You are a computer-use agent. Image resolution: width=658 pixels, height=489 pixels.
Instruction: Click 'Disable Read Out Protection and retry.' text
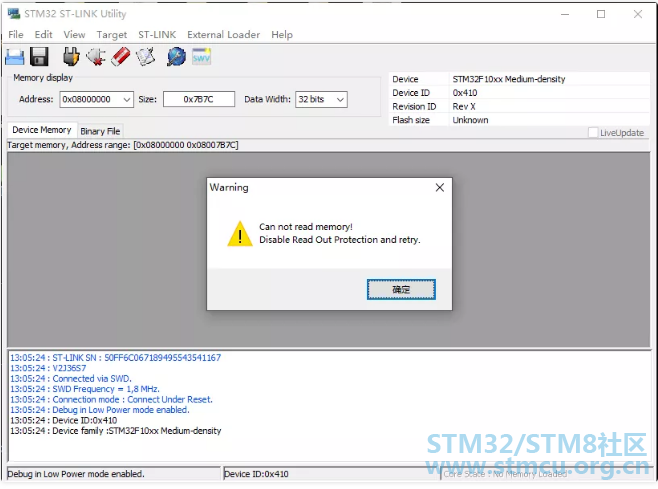point(339,240)
